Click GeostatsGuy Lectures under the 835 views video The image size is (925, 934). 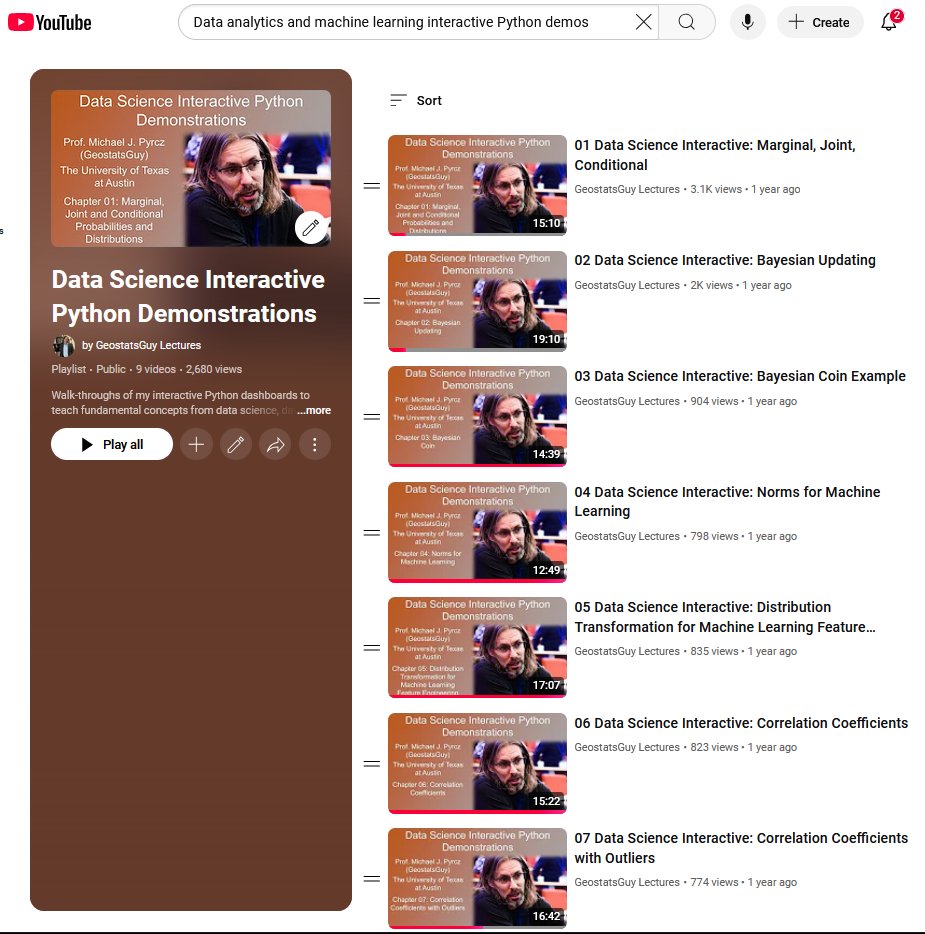coord(627,652)
